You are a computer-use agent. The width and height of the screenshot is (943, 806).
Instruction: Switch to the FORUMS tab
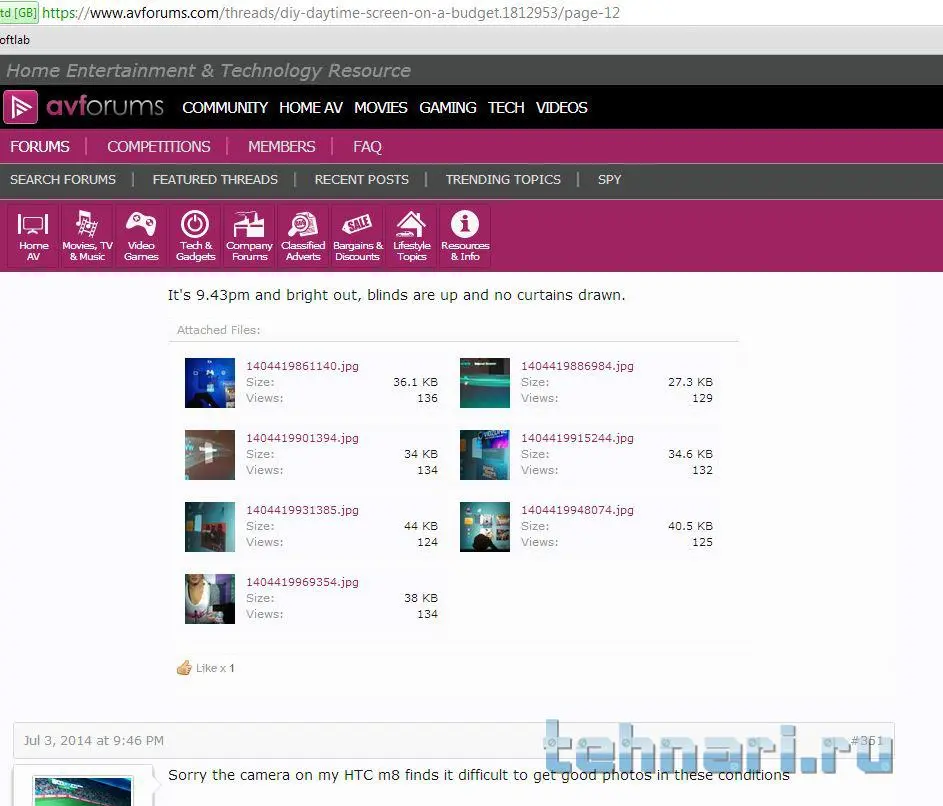(x=40, y=147)
